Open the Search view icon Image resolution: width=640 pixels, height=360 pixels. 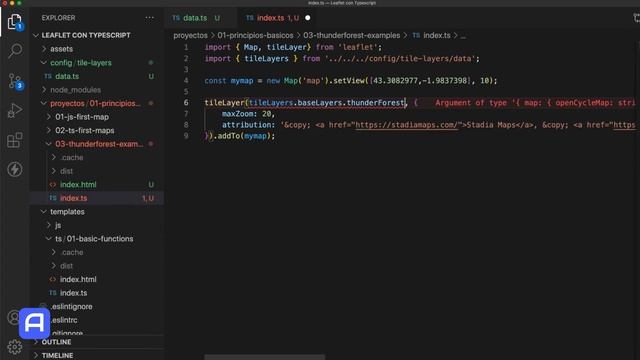click(x=15, y=51)
